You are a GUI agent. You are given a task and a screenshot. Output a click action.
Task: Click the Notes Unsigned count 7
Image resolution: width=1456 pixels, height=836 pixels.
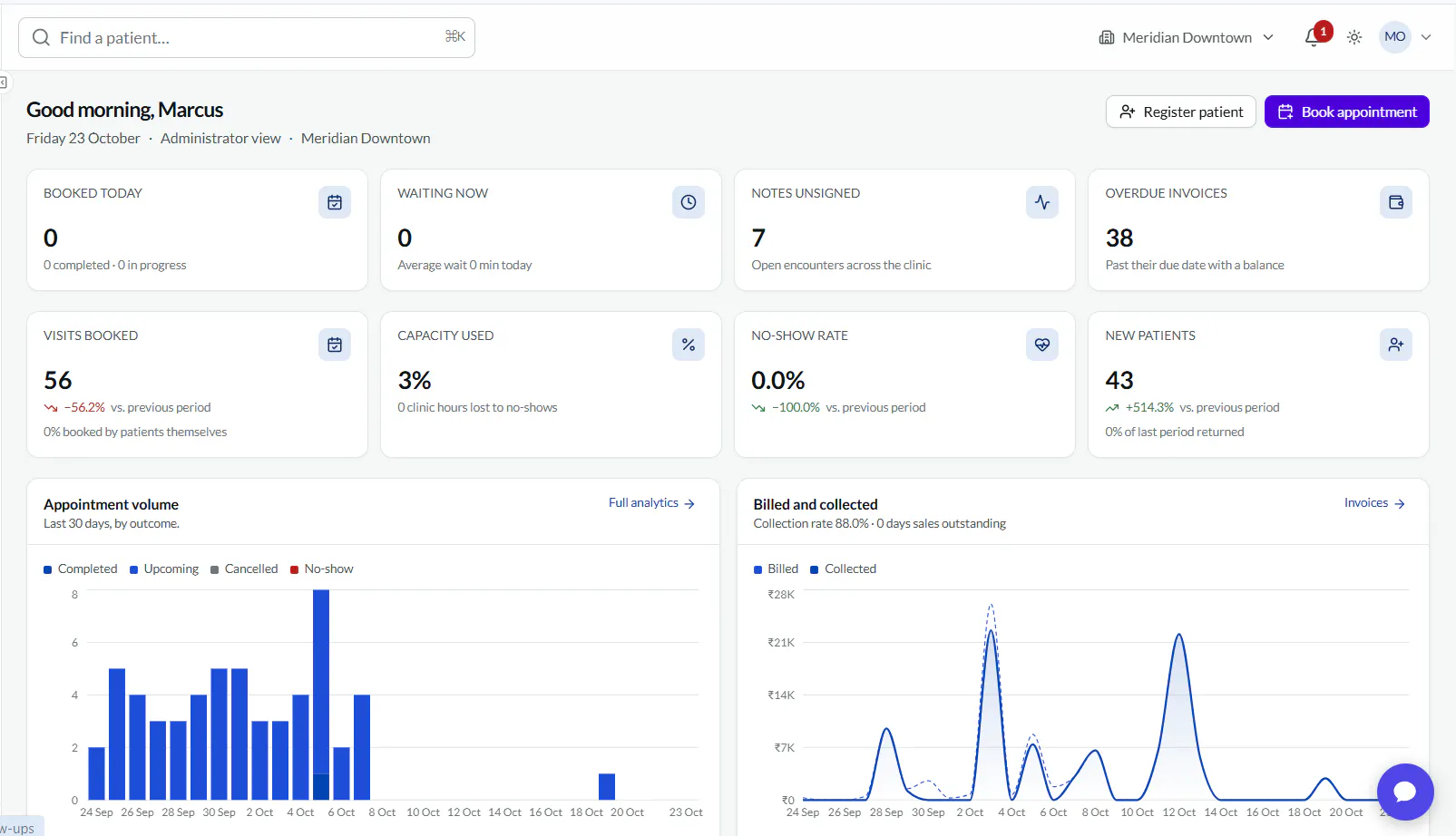758,238
